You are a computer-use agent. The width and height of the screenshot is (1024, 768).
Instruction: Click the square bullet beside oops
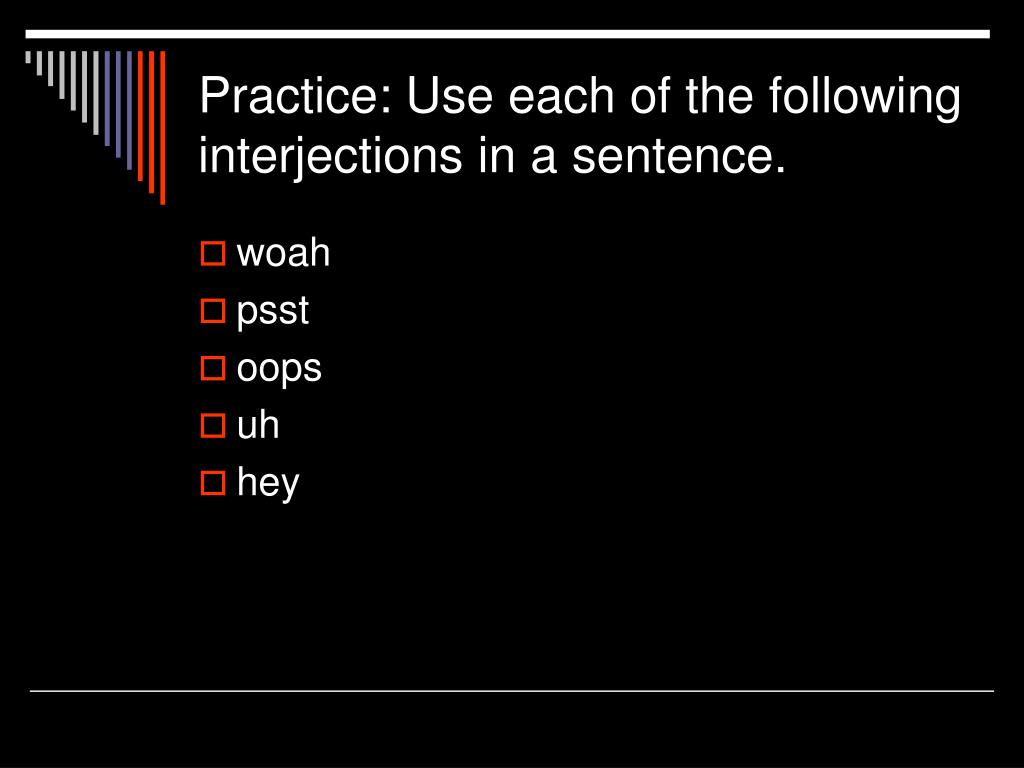pos(213,368)
